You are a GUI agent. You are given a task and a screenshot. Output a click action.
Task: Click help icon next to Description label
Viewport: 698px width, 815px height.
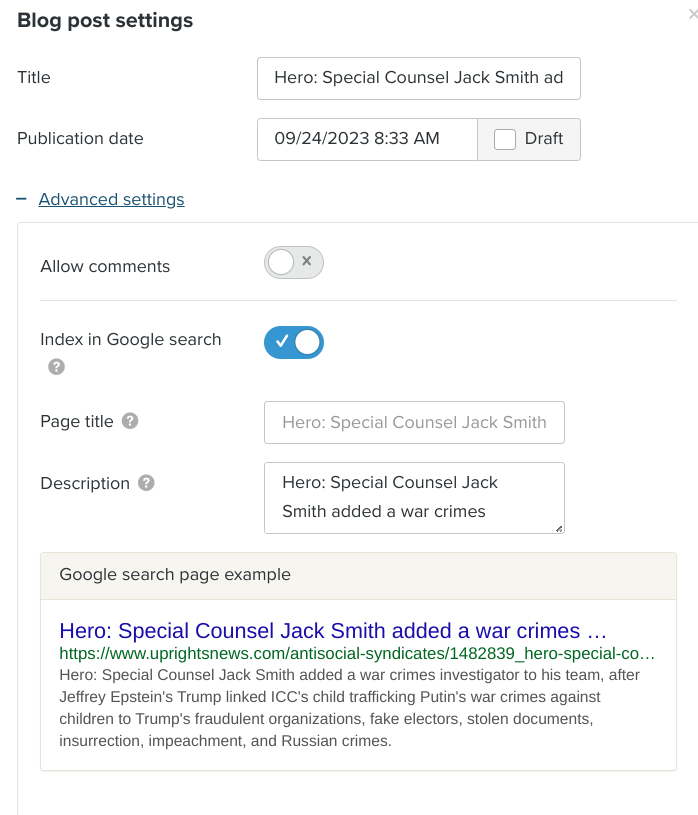click(146, 483)
